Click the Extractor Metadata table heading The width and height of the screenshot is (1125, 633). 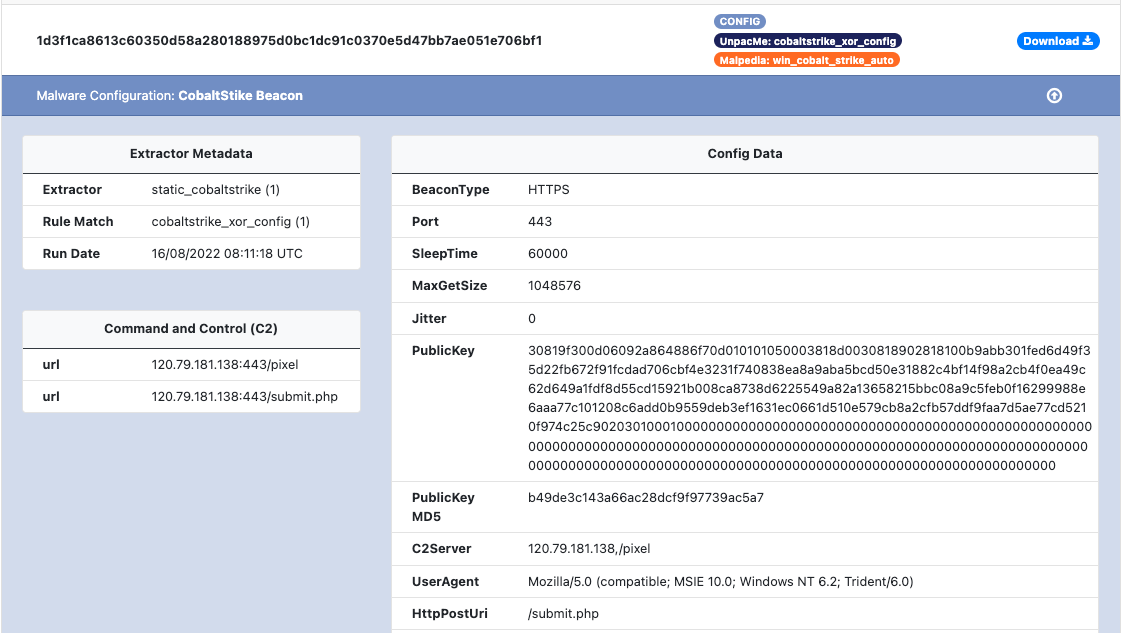tap(191, 154)
